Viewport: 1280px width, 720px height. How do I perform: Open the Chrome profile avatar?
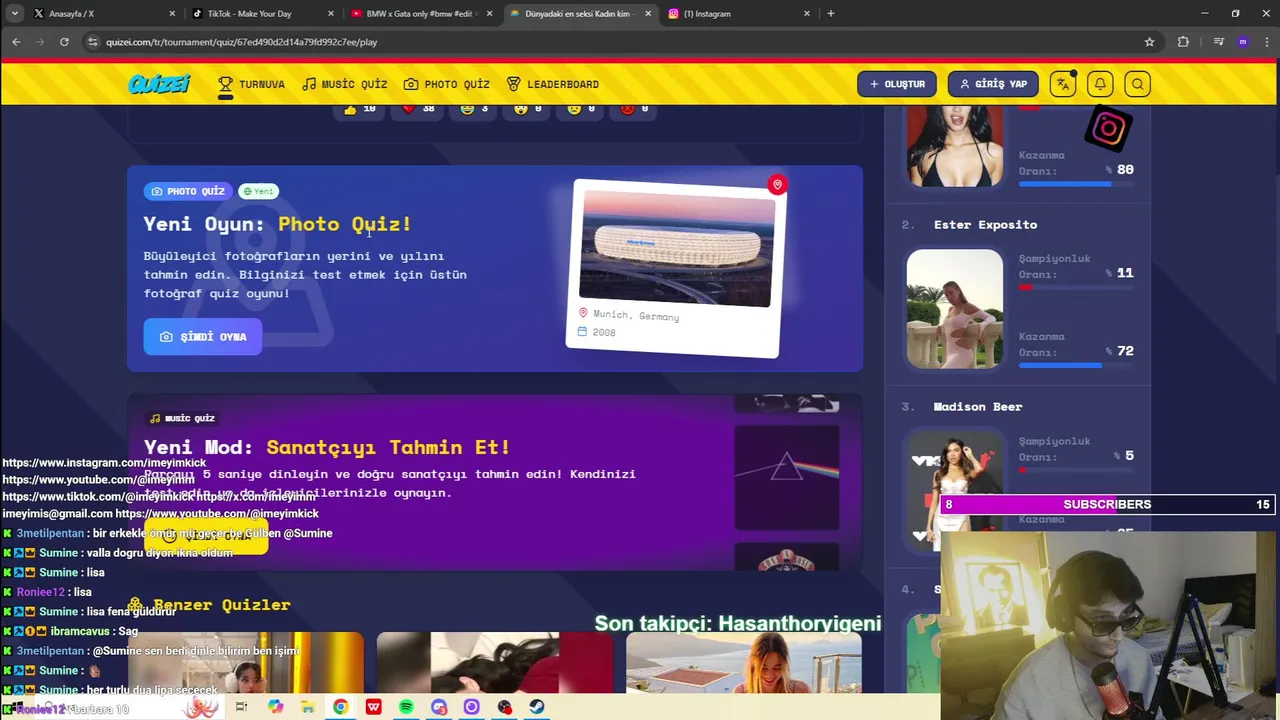[1243, 42]
